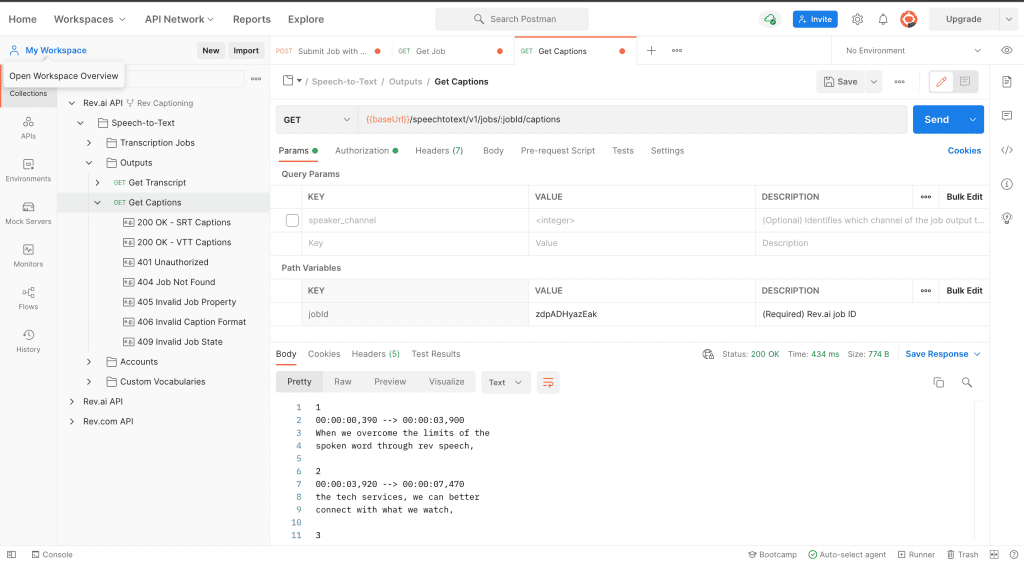Open the Flows sidebar section
Screen dimensions: 1024x563
[x=28, y=298]
